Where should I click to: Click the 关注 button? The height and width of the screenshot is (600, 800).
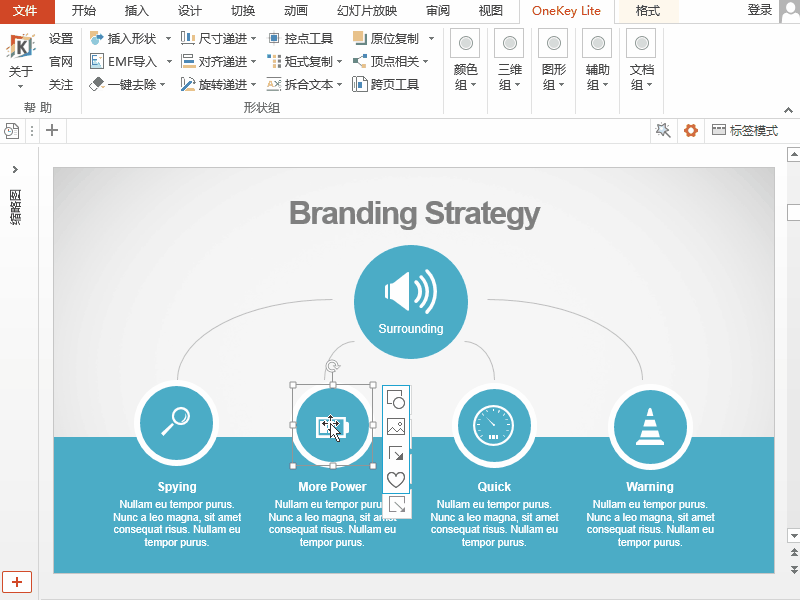61,85
